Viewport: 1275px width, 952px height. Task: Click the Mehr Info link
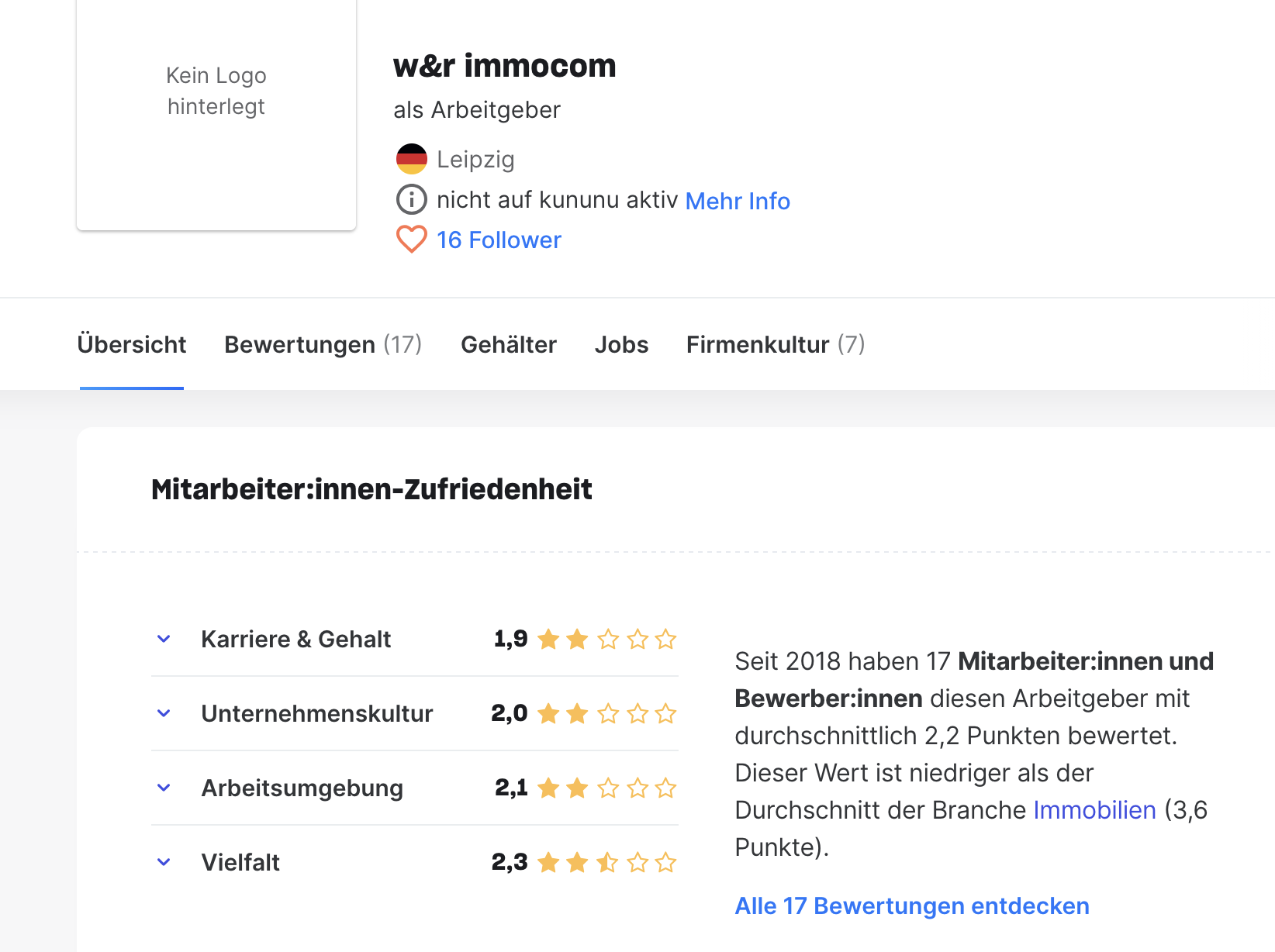click(x=738, y=201)
